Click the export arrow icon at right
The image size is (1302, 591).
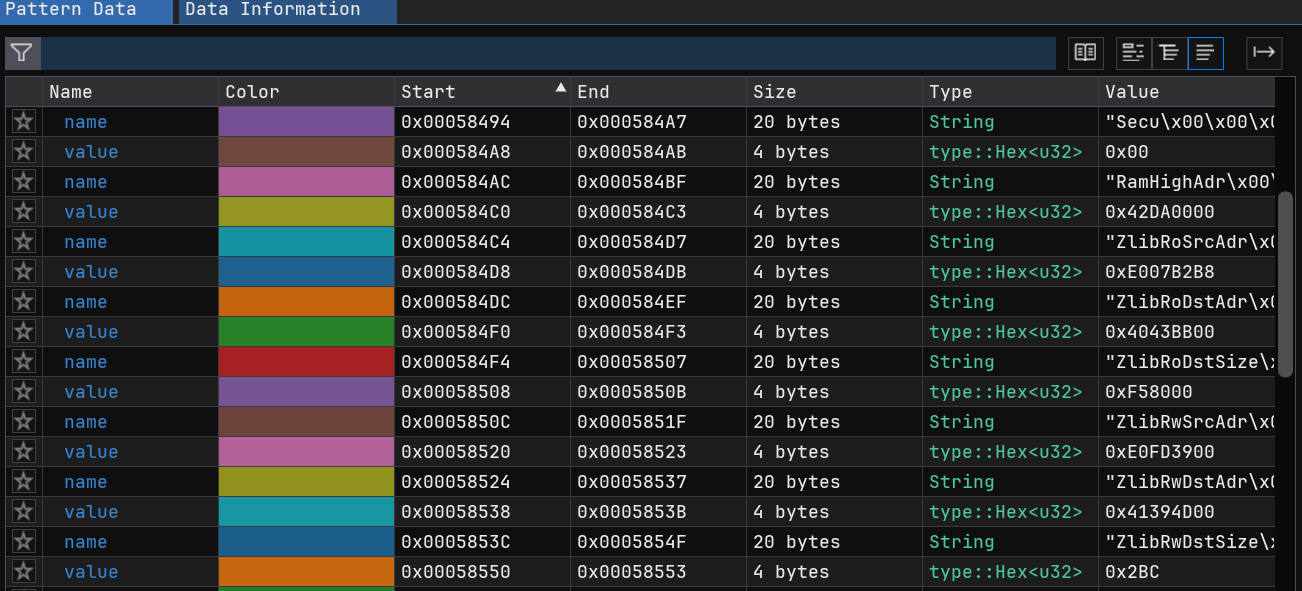(1264, 53)
